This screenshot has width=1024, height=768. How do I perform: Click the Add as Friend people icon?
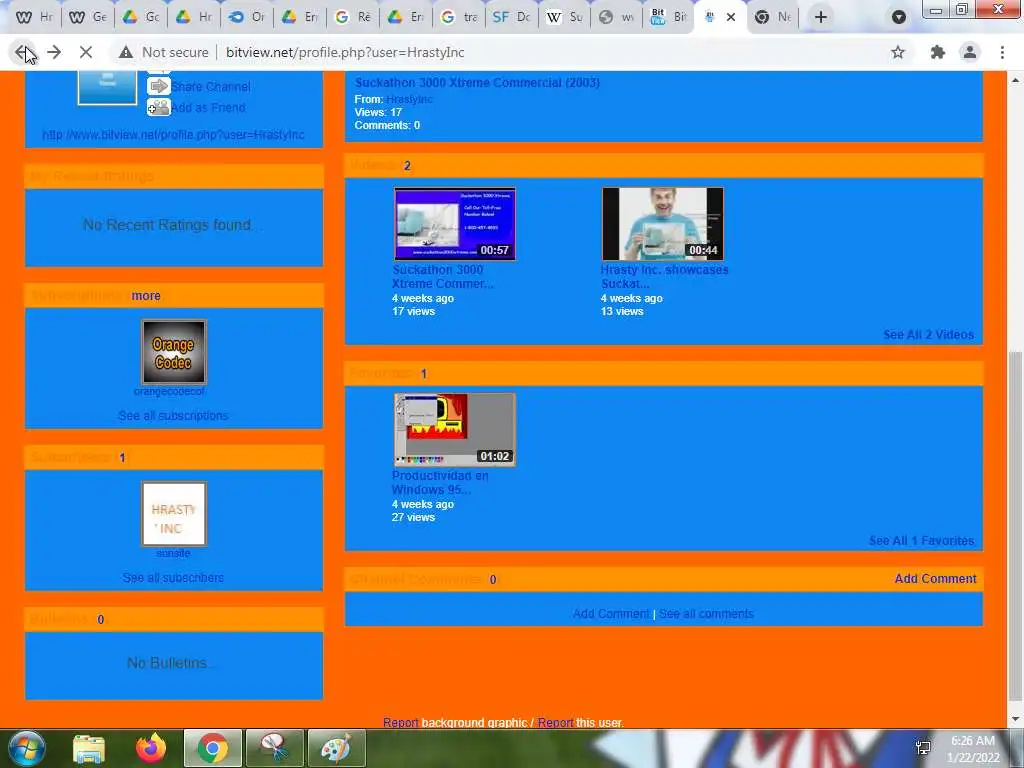tap(159, 107)
